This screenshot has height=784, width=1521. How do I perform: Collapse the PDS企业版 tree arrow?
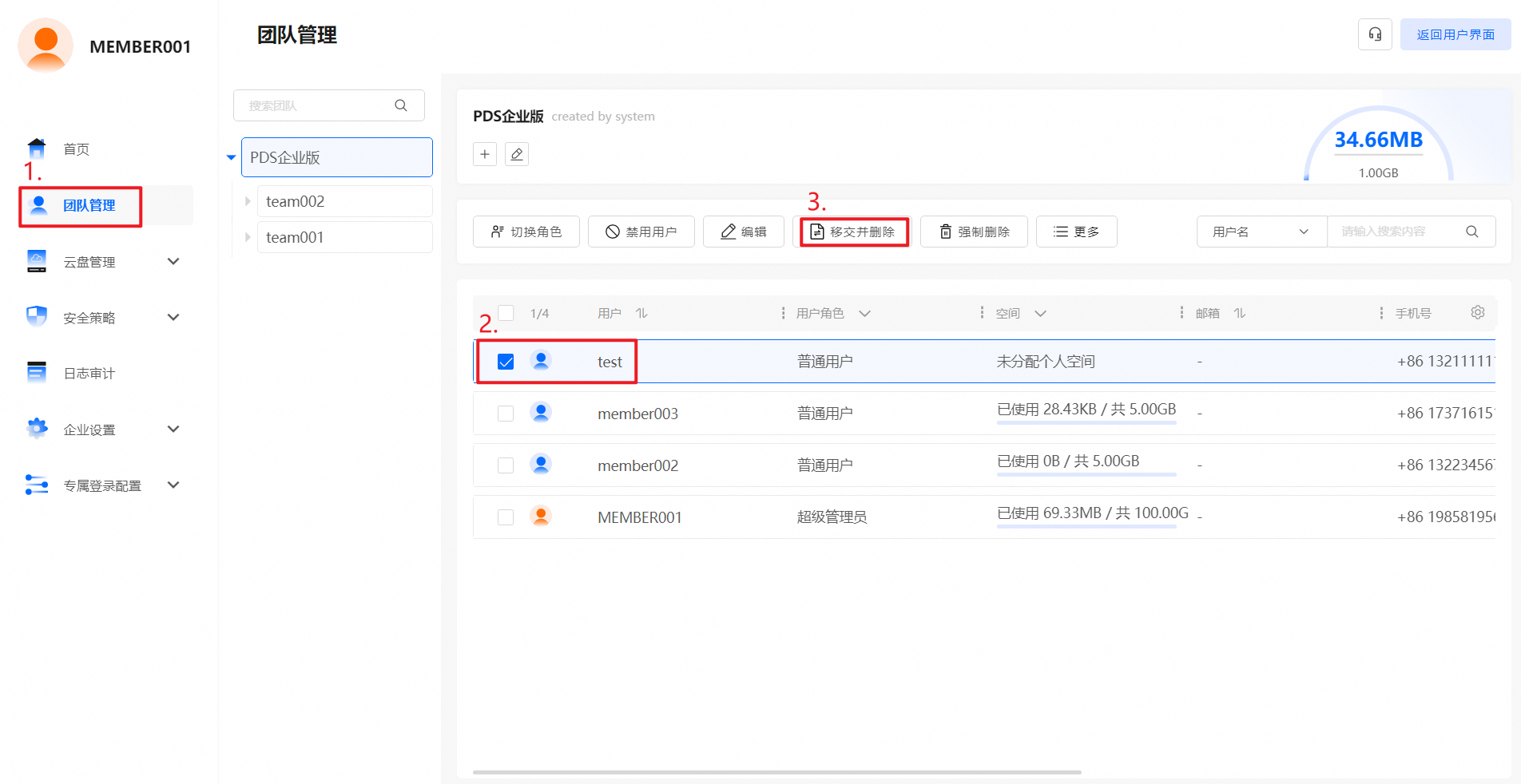click(231, 158)
